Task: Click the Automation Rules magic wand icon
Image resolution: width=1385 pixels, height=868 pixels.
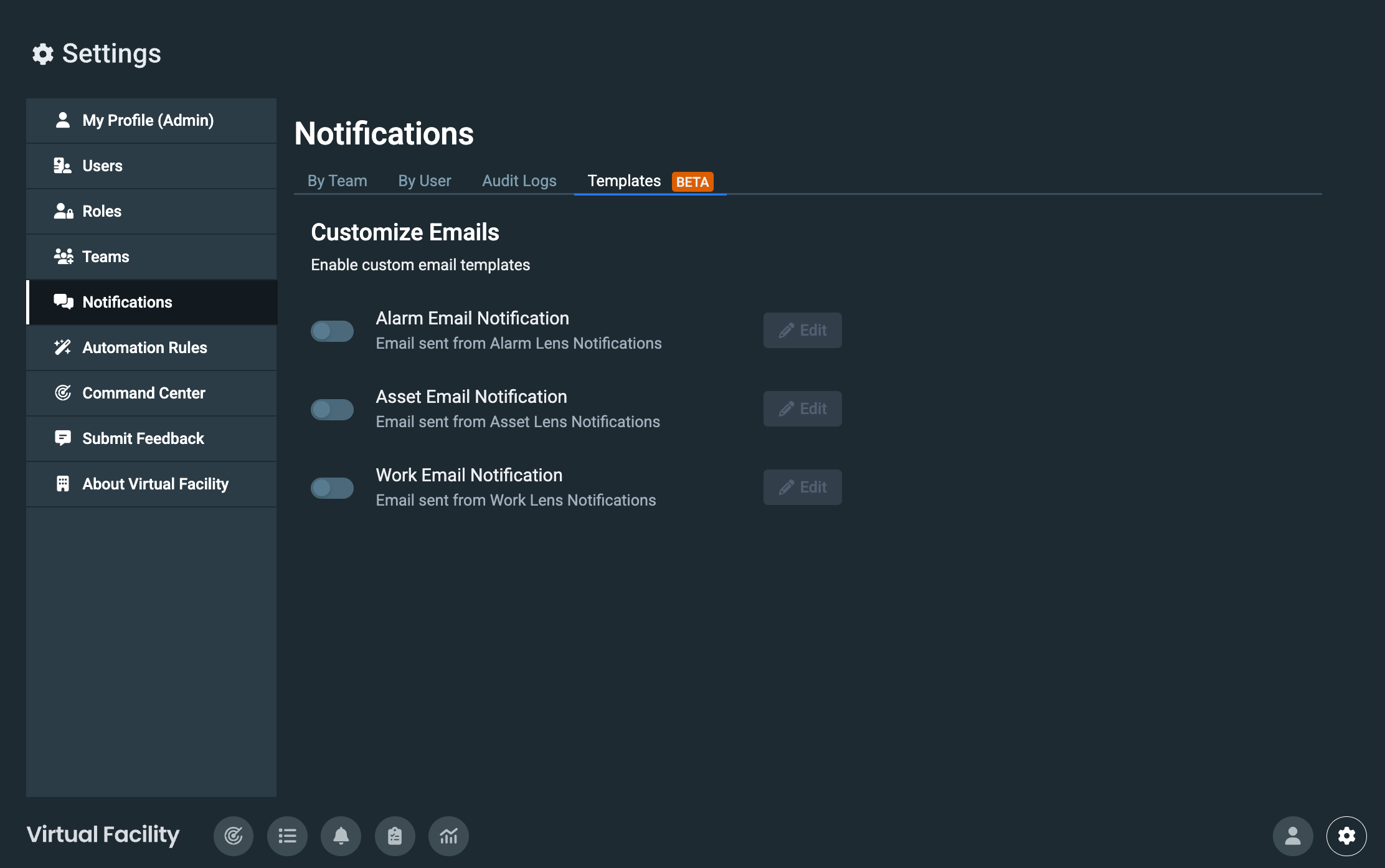Action: tap(62, 347)
